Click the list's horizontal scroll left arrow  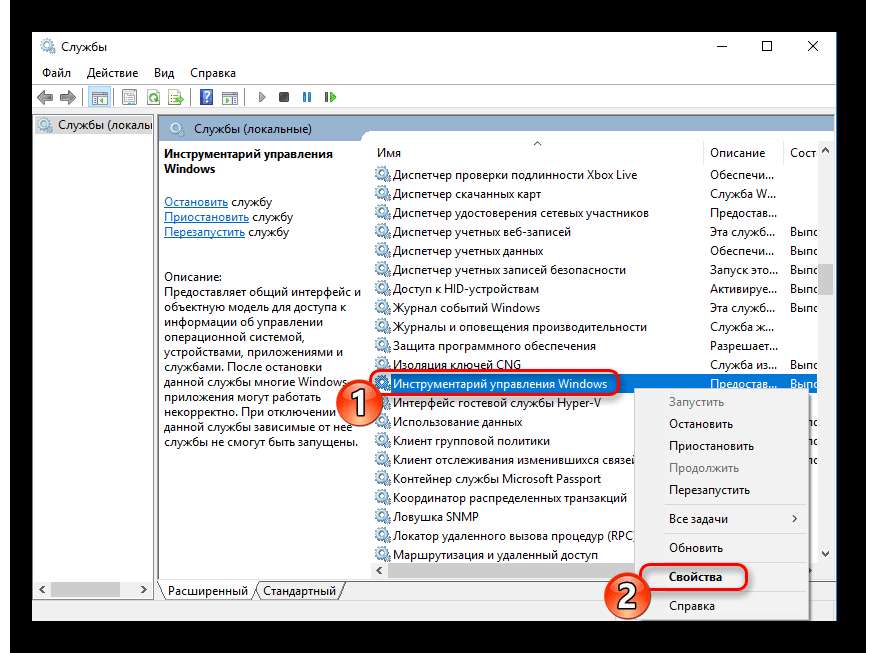pos(380,570)
